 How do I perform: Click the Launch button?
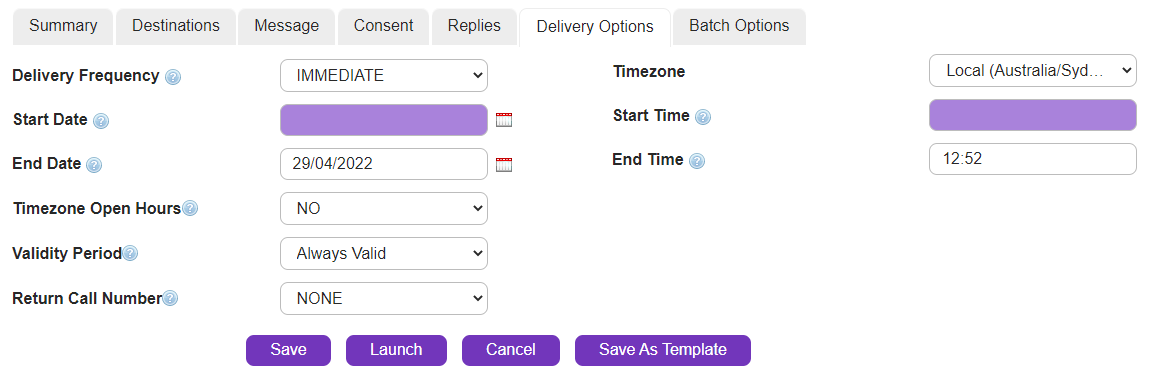coord(396,350)
